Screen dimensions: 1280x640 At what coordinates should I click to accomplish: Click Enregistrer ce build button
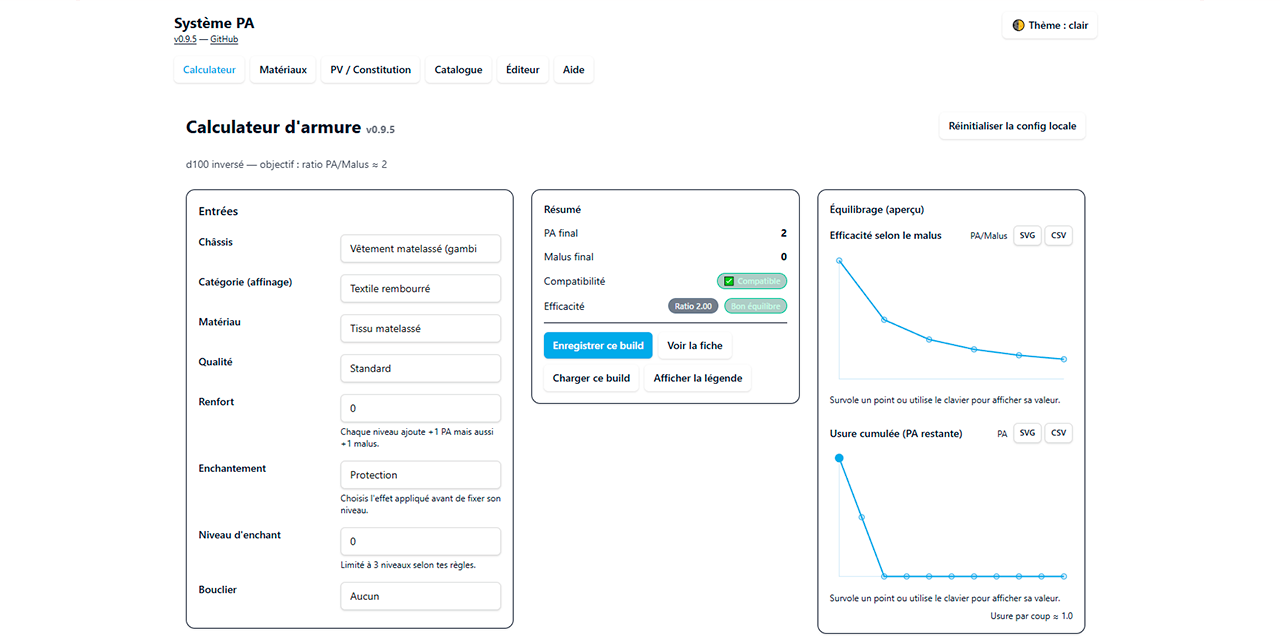(598, 346)
